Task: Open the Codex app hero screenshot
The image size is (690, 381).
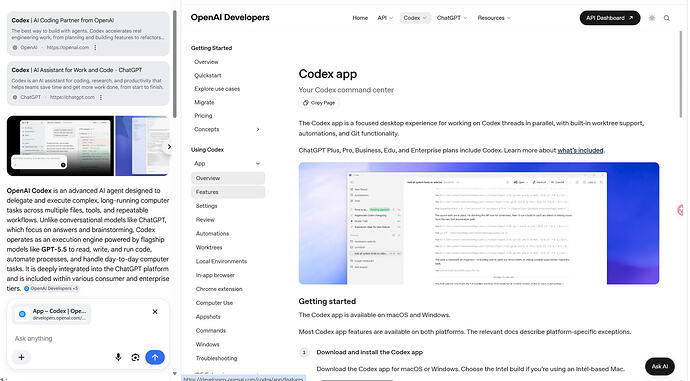Action: (479, 223)
